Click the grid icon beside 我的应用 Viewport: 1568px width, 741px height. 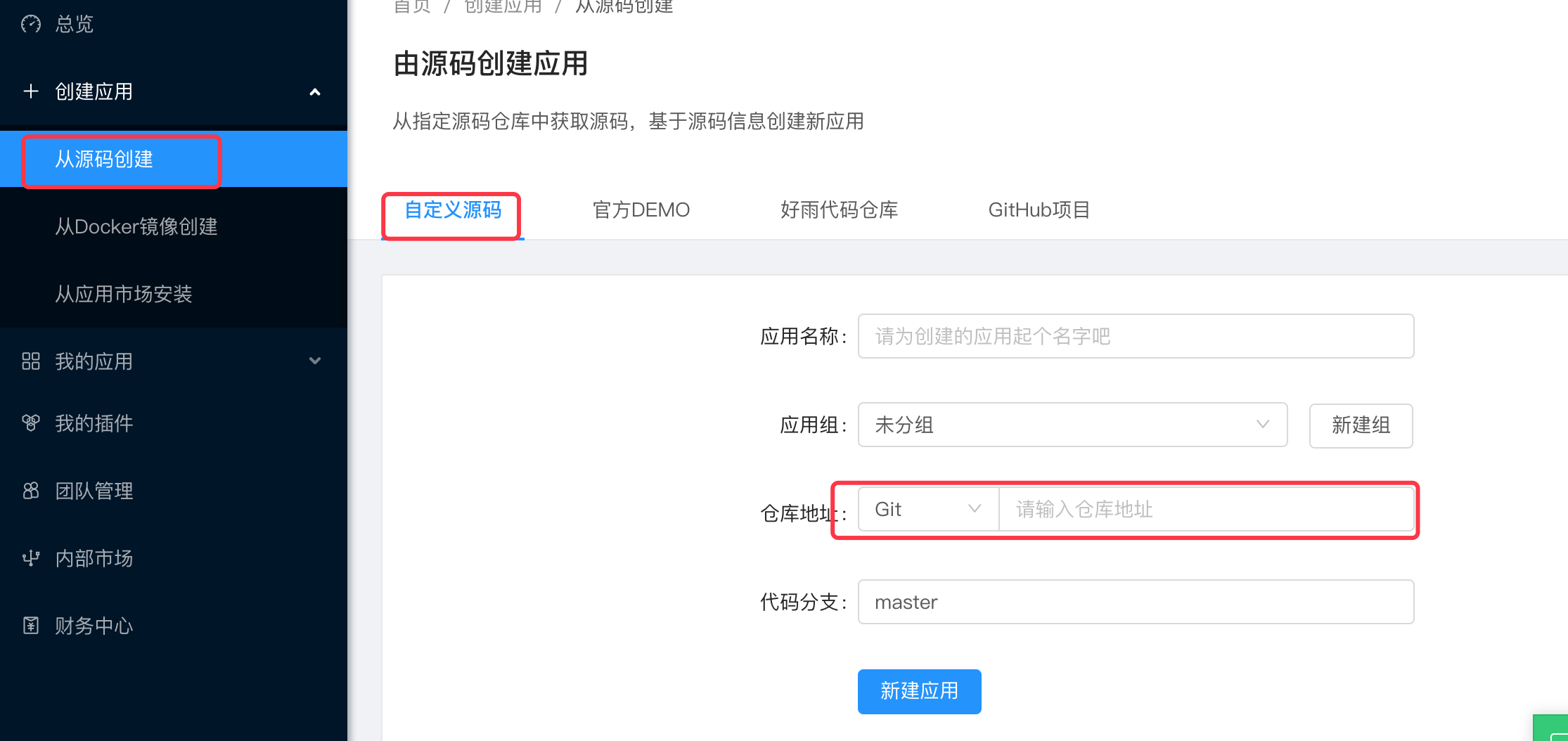(x=31, y=361)
